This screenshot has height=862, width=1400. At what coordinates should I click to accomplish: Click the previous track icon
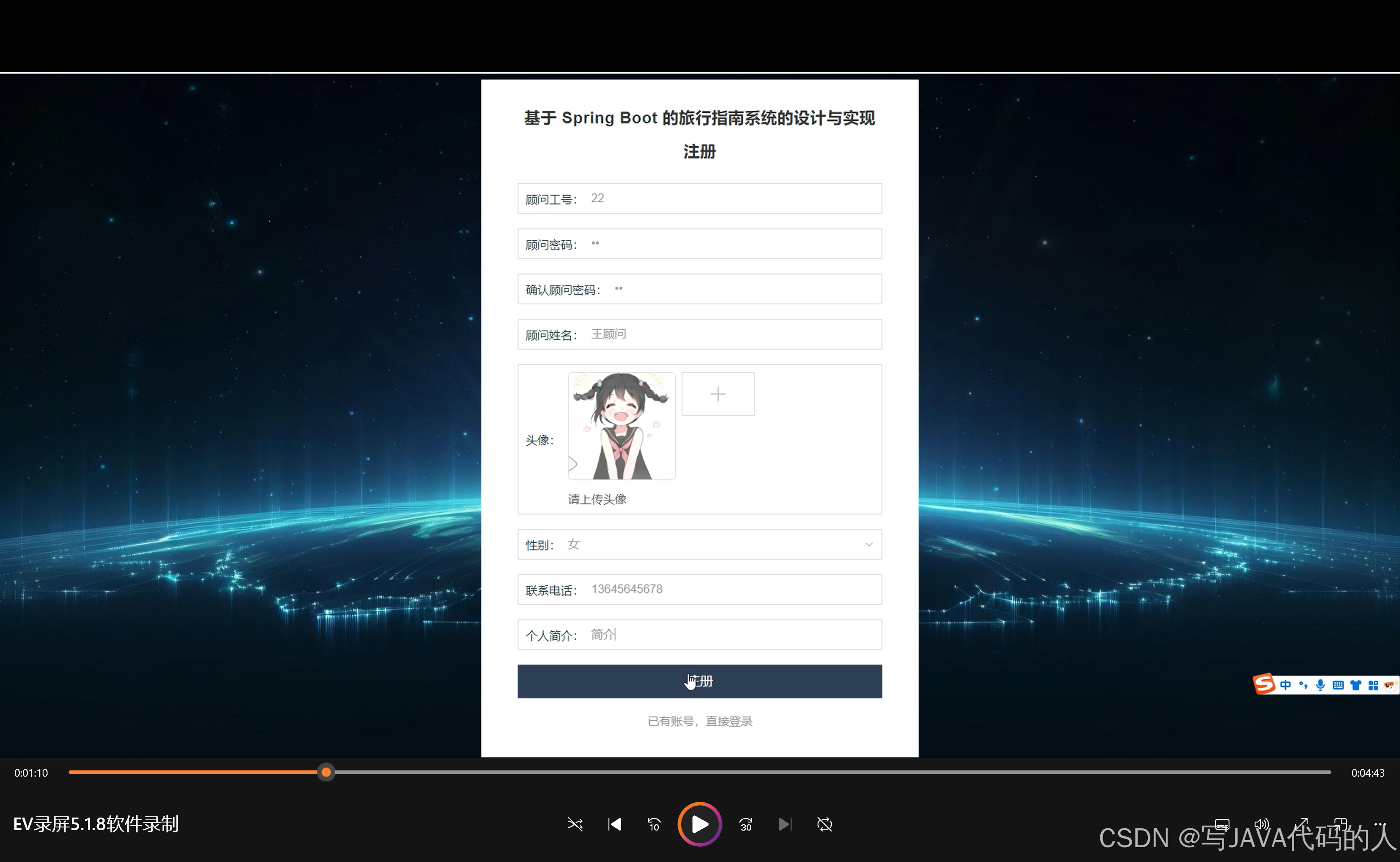click(614, 824)
